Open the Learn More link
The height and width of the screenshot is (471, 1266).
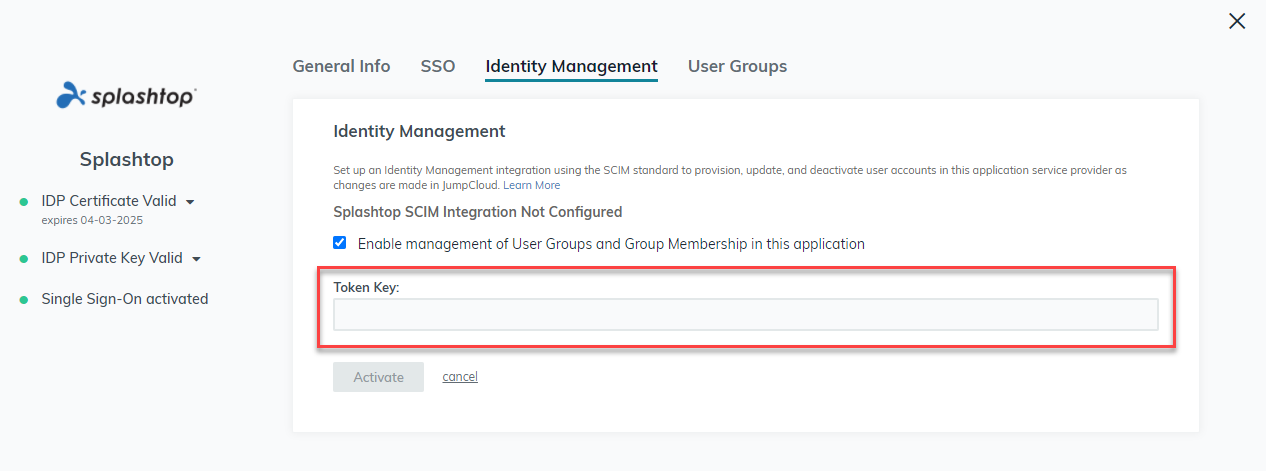click(532, 185)
